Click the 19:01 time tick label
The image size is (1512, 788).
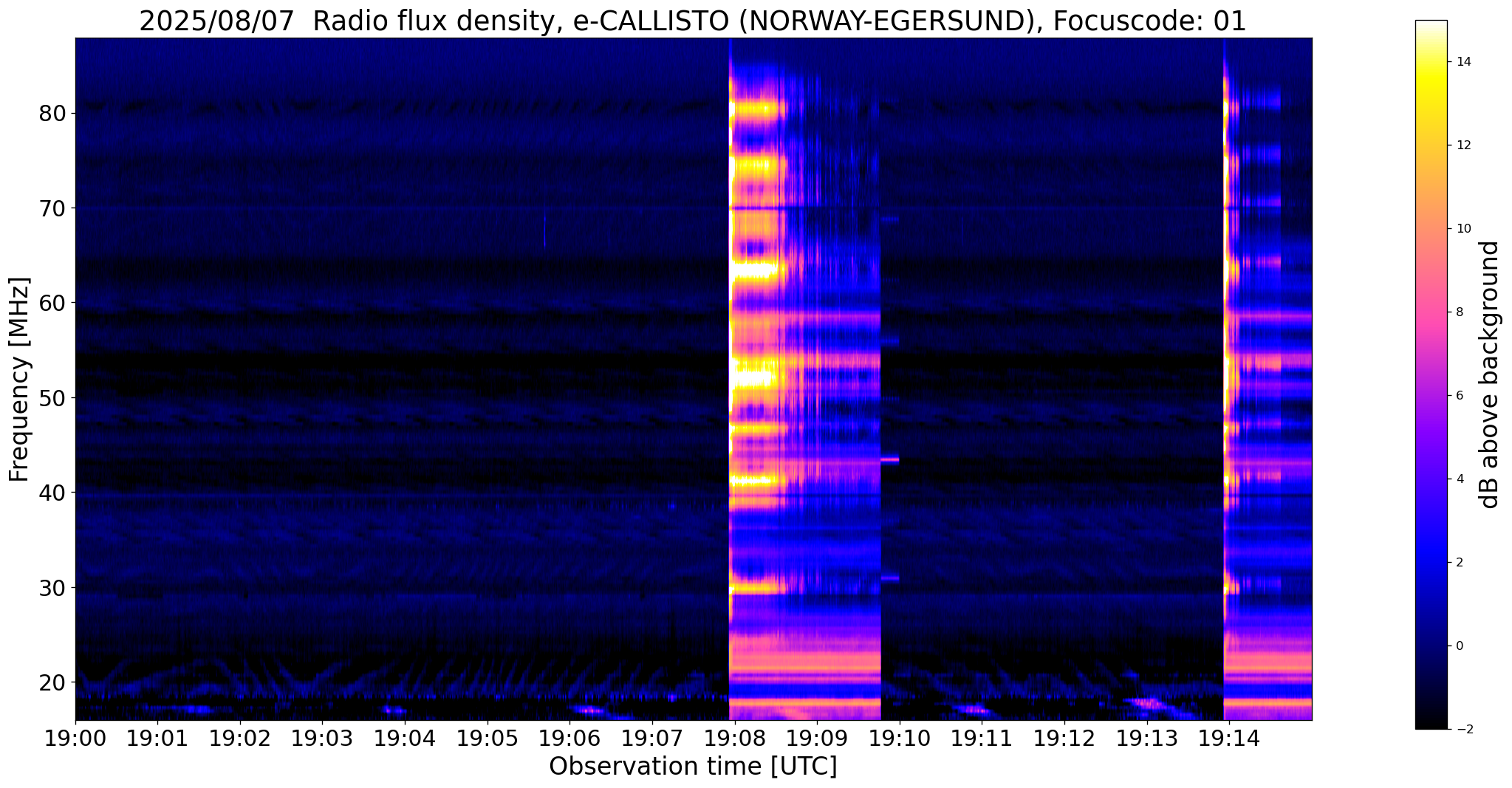click(x=157, y=738)
